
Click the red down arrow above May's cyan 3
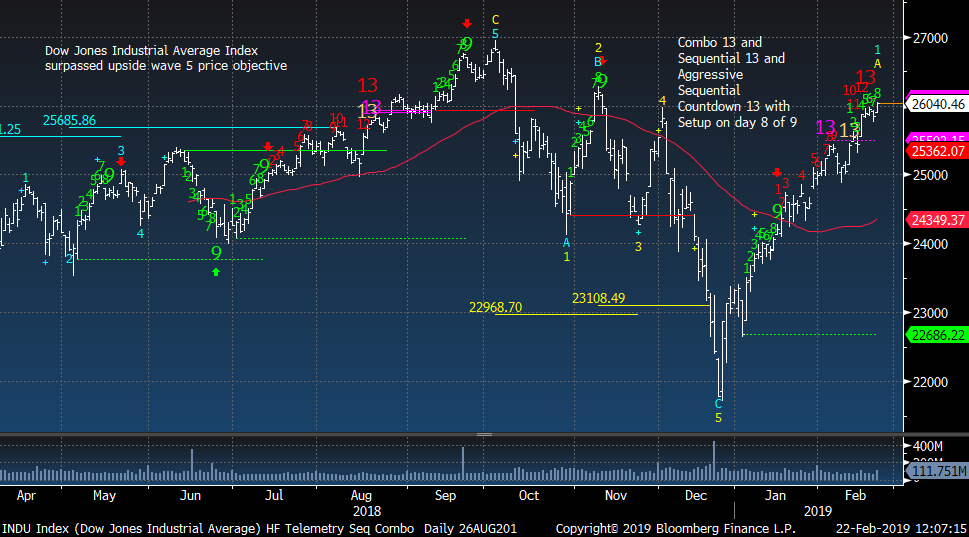pyautogui.click(x=121, y=161)
